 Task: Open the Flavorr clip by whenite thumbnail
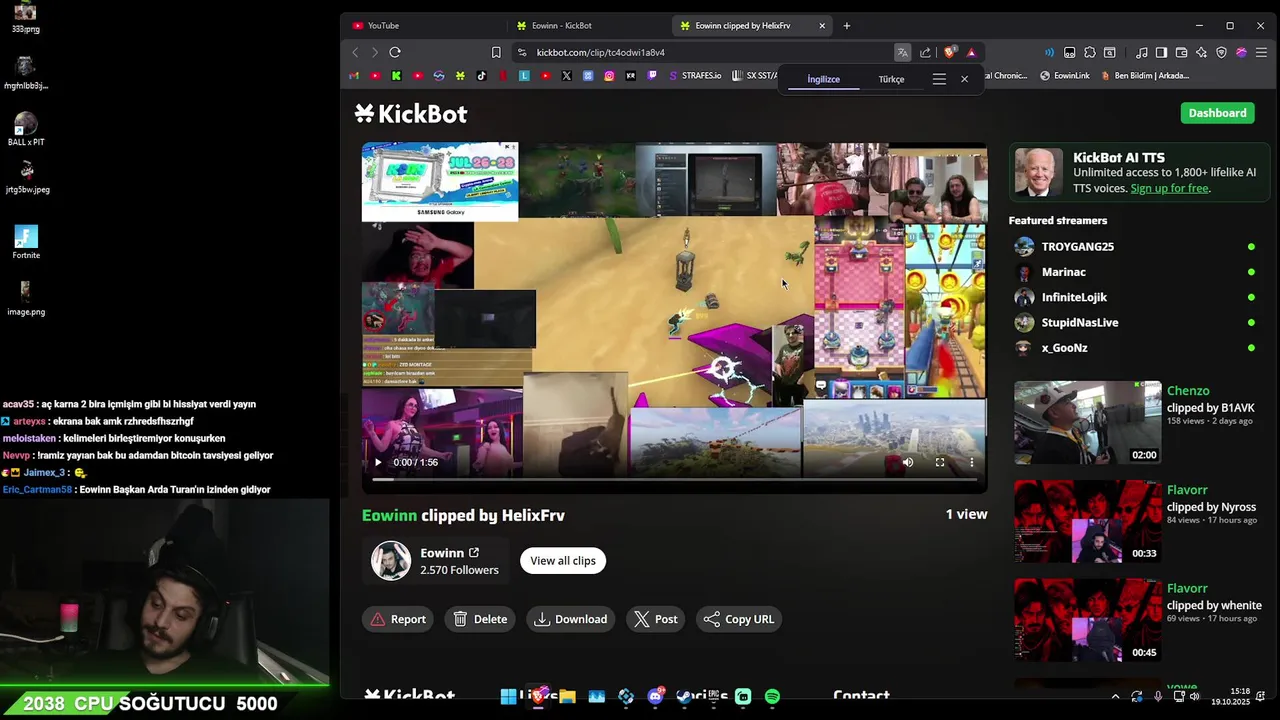tap(1088, 620)
